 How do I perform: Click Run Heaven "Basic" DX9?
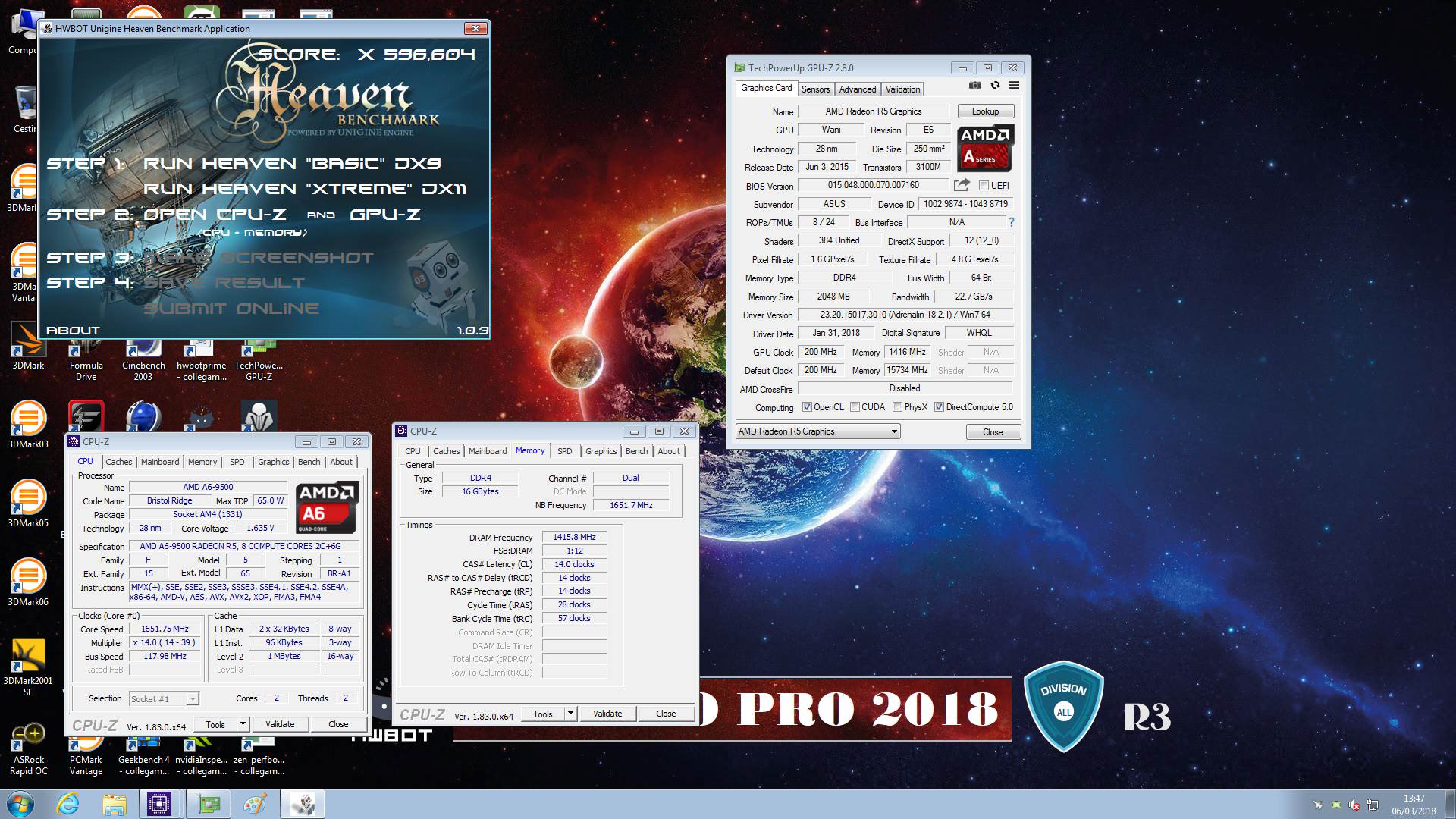tap(292, 164)
